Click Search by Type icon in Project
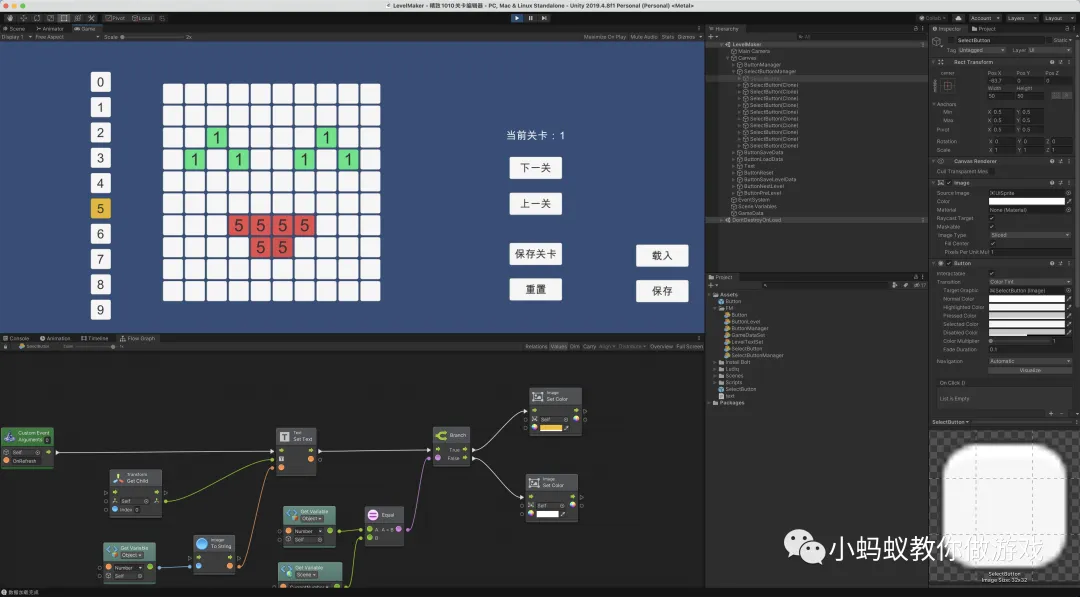This screenshot has width=1080, height=597. pos(895,284)
